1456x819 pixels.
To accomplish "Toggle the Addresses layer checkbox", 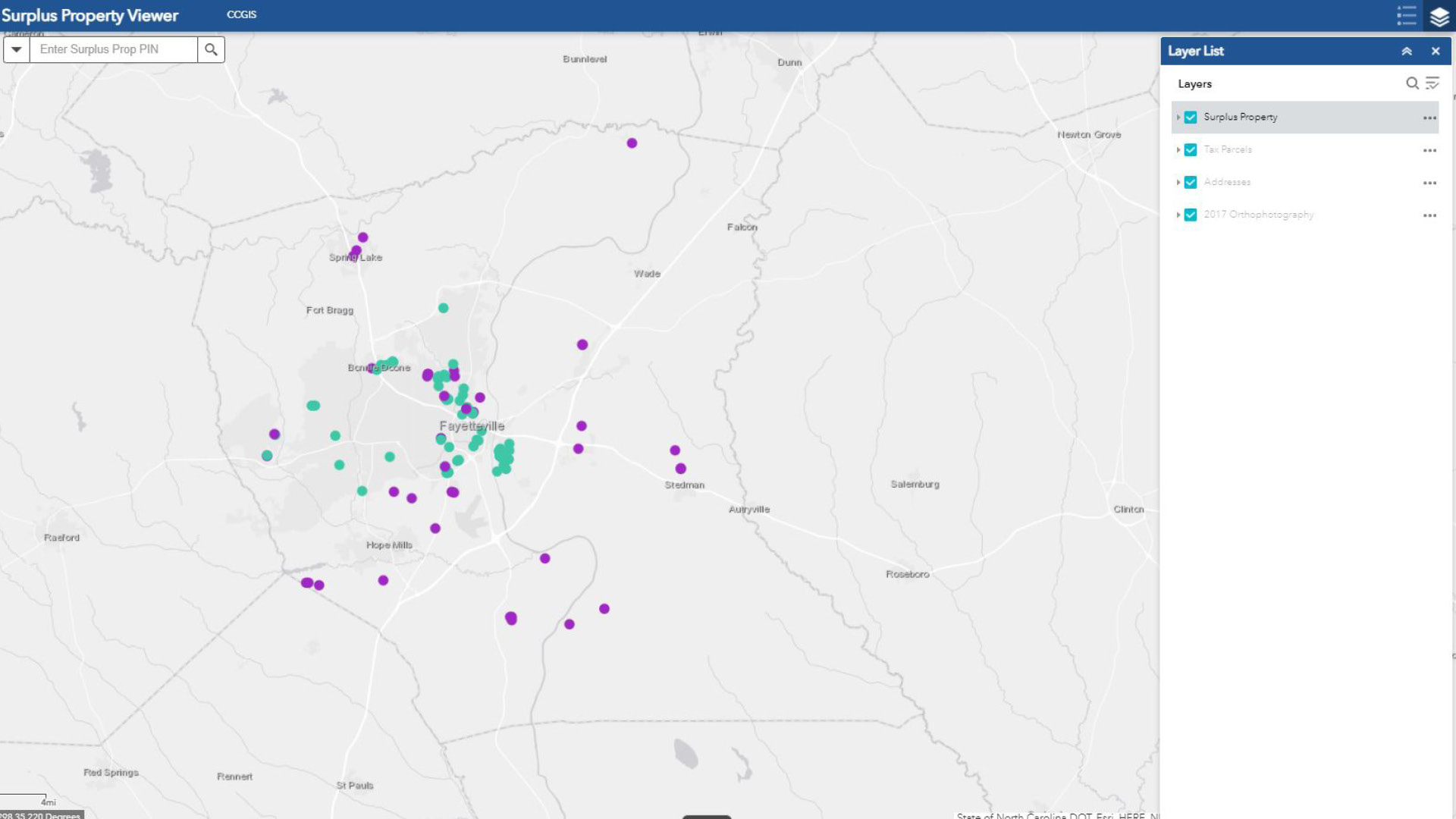I will click(x=1191, y=183).
